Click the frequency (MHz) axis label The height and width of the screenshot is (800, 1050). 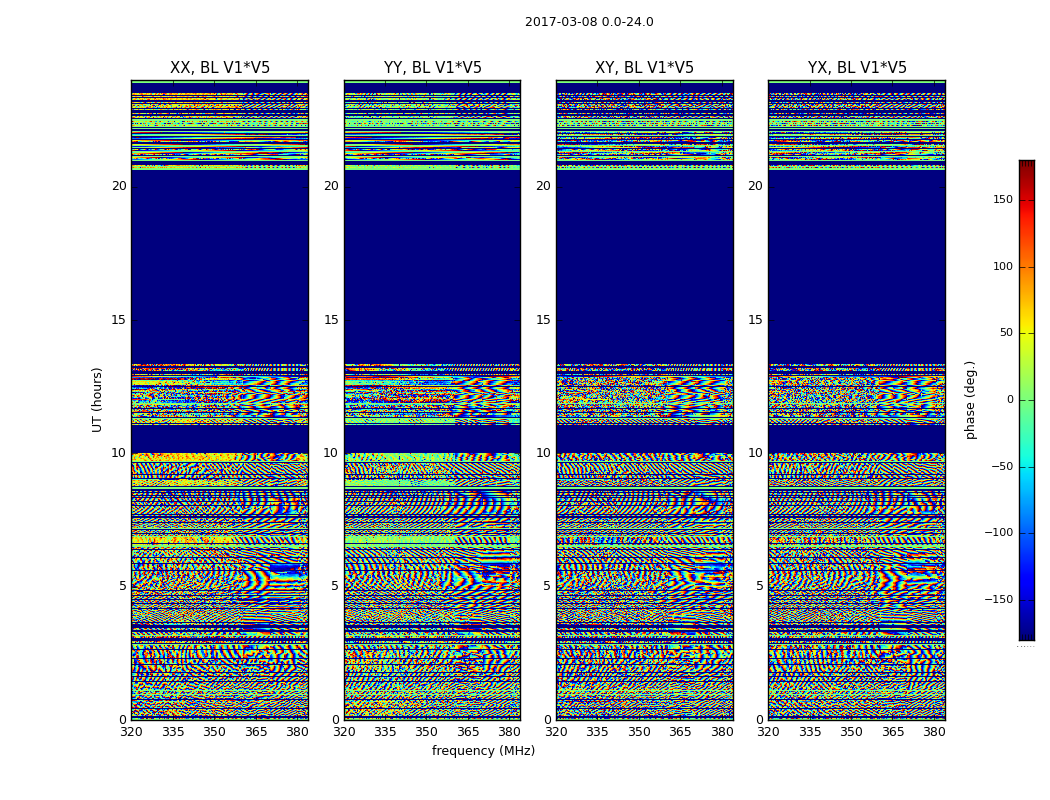coord(483,750)
